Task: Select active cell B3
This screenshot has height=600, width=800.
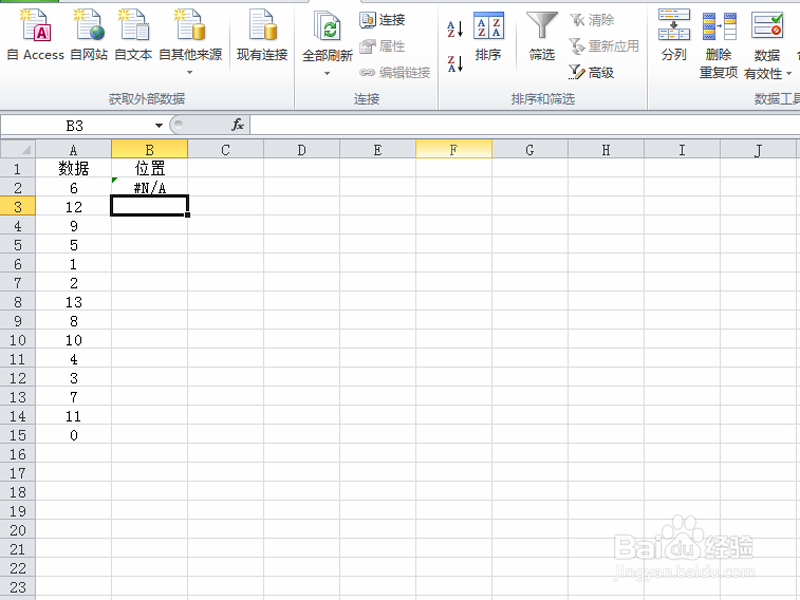Action: pos(149,206)
